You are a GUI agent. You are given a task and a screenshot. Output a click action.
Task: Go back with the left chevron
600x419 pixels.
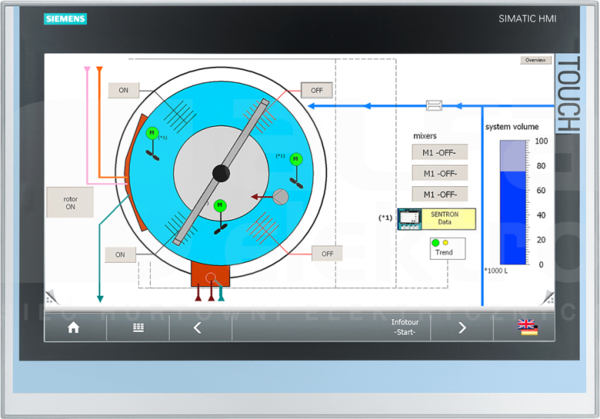[x=197, y=328]
